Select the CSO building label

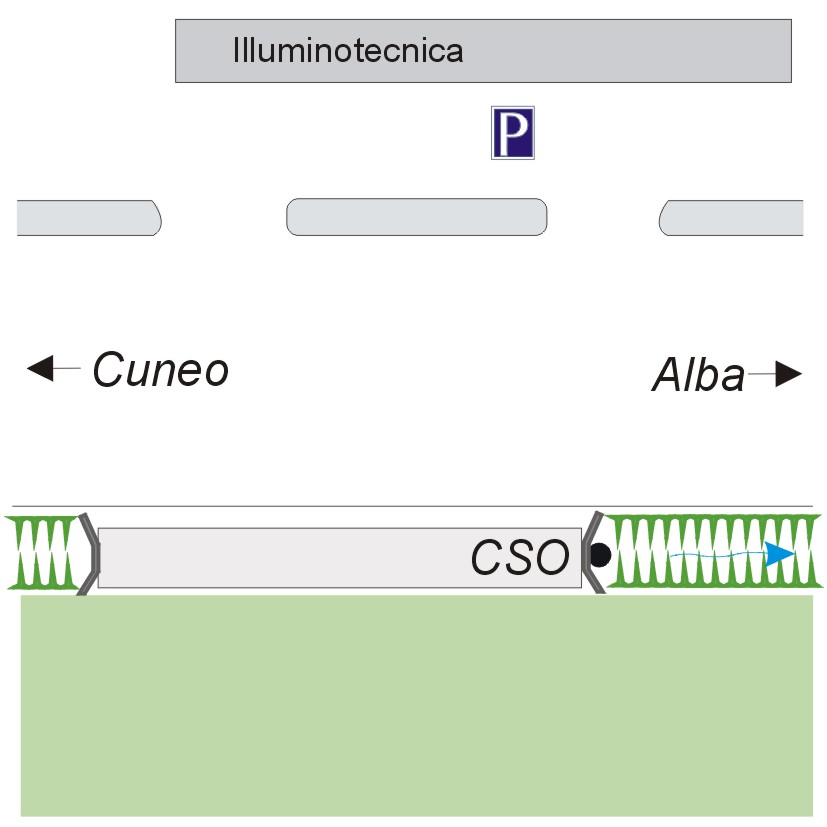[520, 557]
